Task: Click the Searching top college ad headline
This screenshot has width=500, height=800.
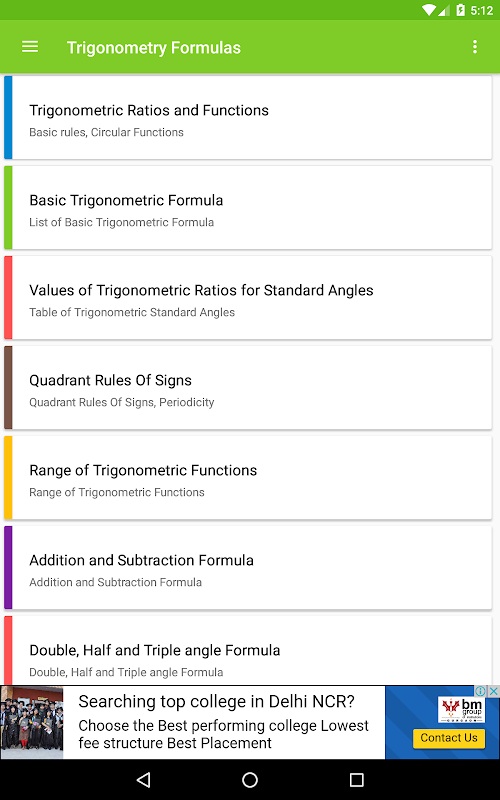Action: 216,702
